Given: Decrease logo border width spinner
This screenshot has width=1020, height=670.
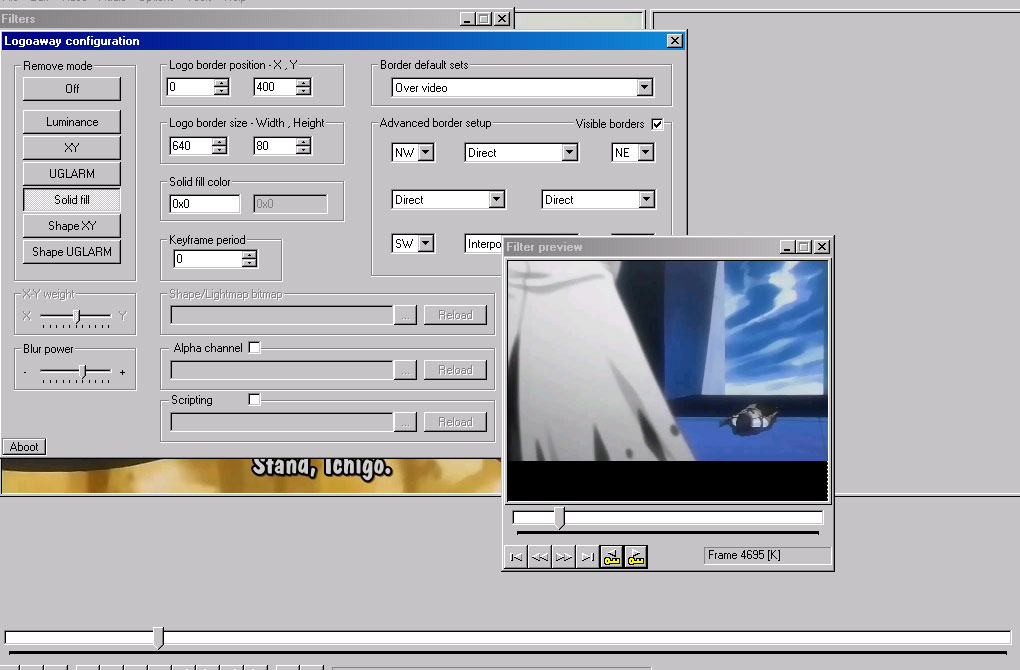Looking at the screenshot, I should pyautogui.click(x=220, y=150).
